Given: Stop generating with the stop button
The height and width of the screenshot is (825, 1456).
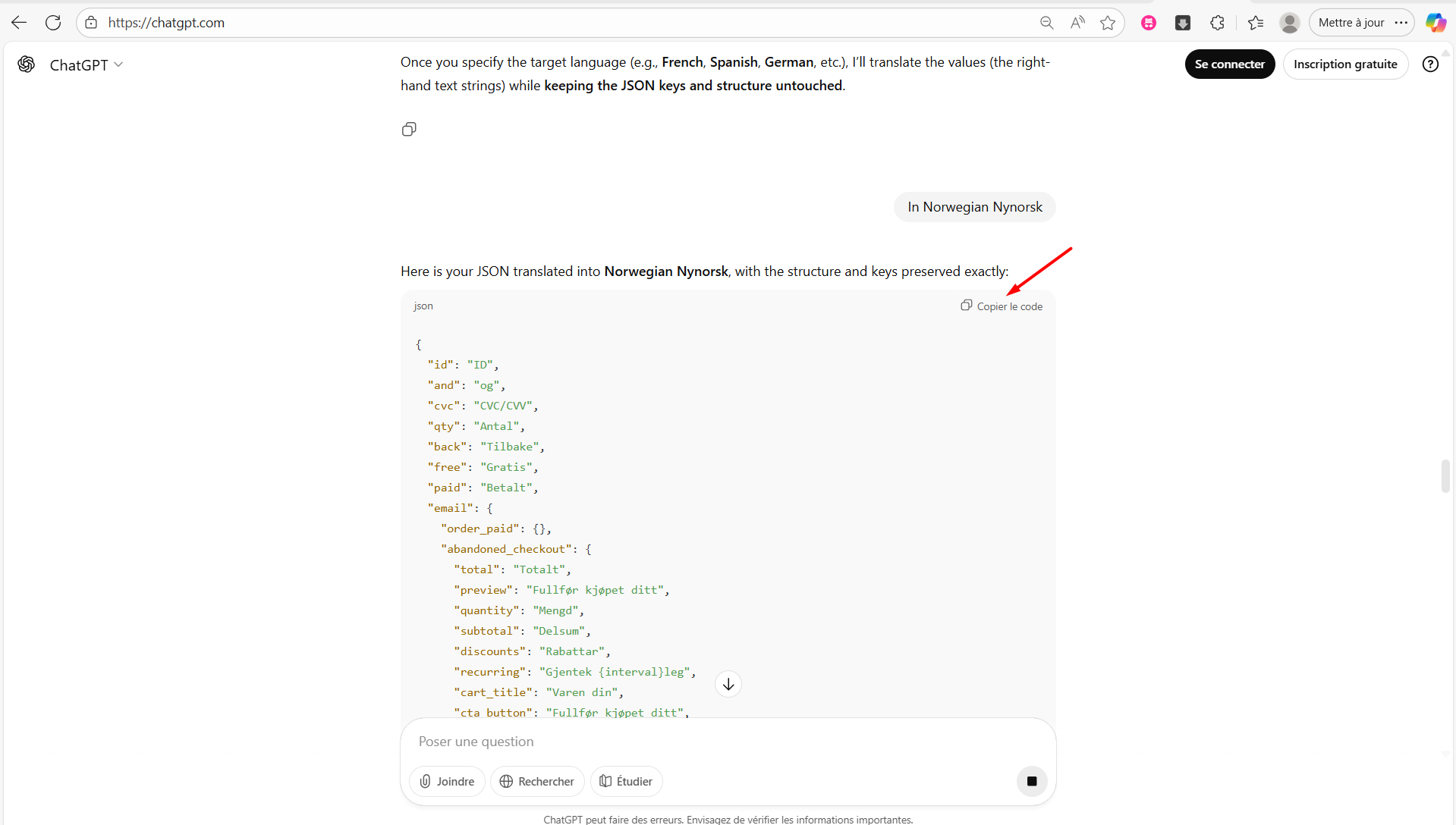Looking at the screenshot, I should 1031,781.
